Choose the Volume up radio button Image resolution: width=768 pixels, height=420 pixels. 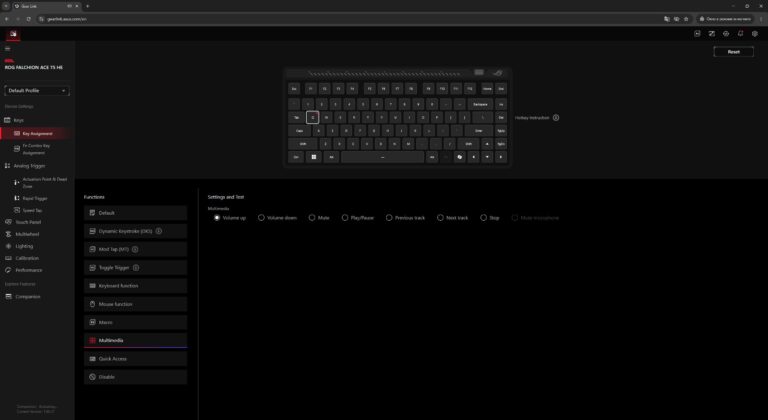coord(217,218)
